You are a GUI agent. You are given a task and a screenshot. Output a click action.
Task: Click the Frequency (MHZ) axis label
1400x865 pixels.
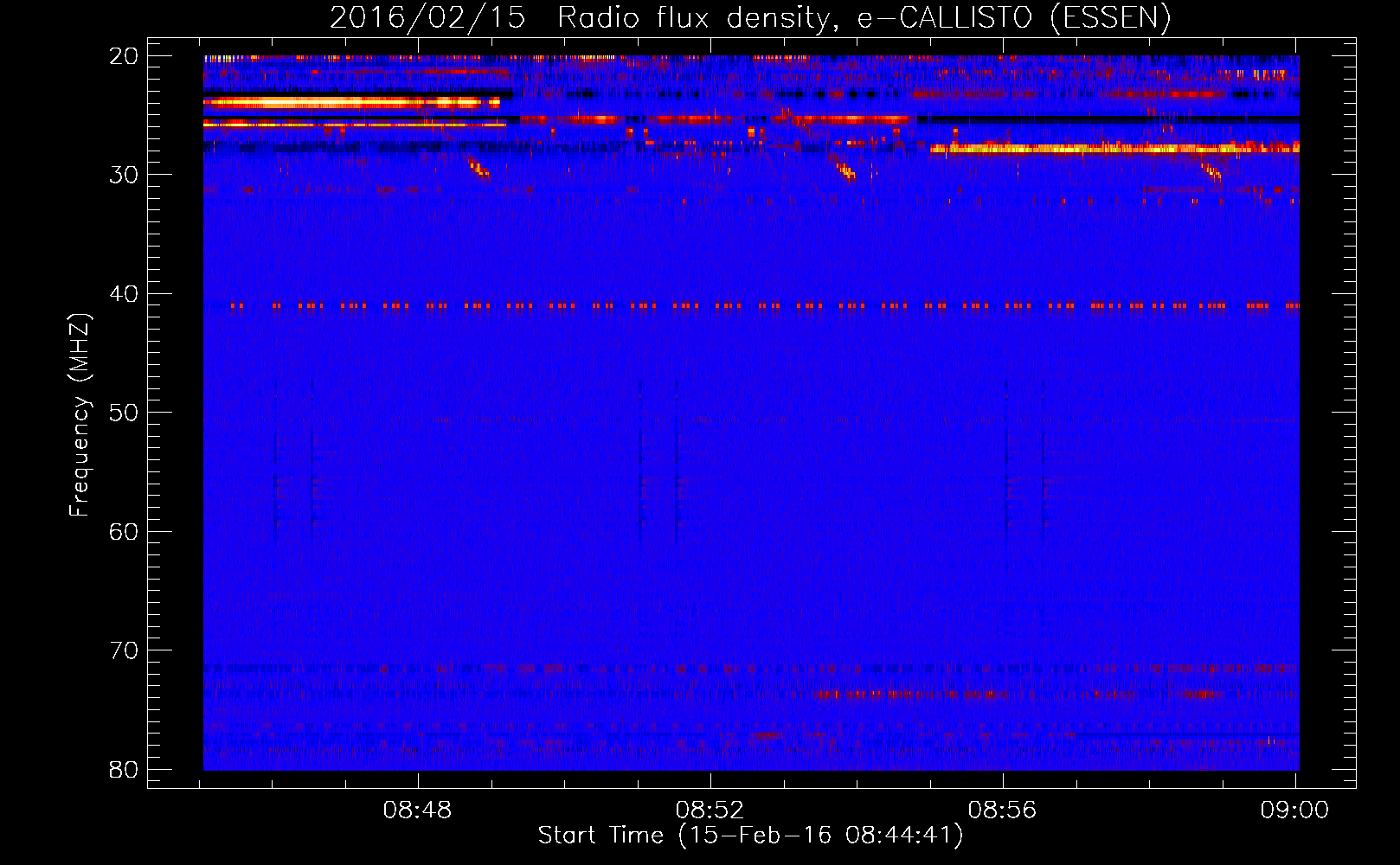tap(80, 414)
